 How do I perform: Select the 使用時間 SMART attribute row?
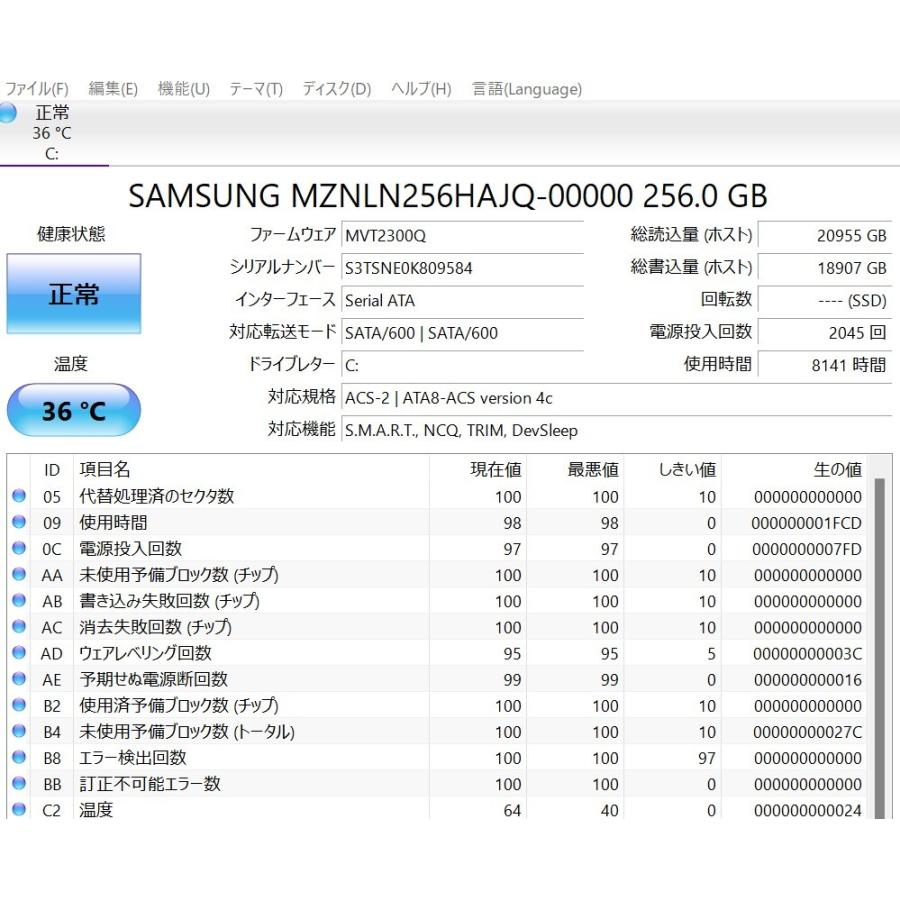click(x=439, y=523)
